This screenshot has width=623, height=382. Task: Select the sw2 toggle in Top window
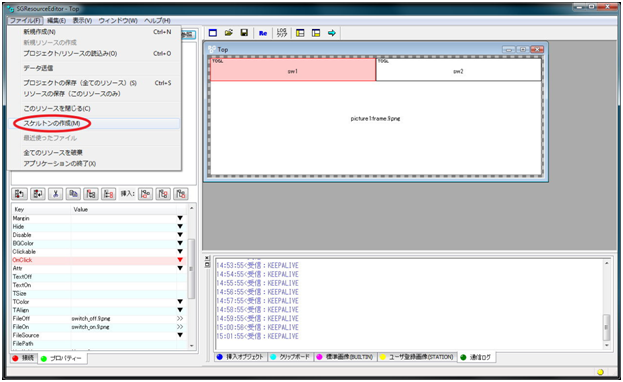pyautogui.click(x=458, y=70)
